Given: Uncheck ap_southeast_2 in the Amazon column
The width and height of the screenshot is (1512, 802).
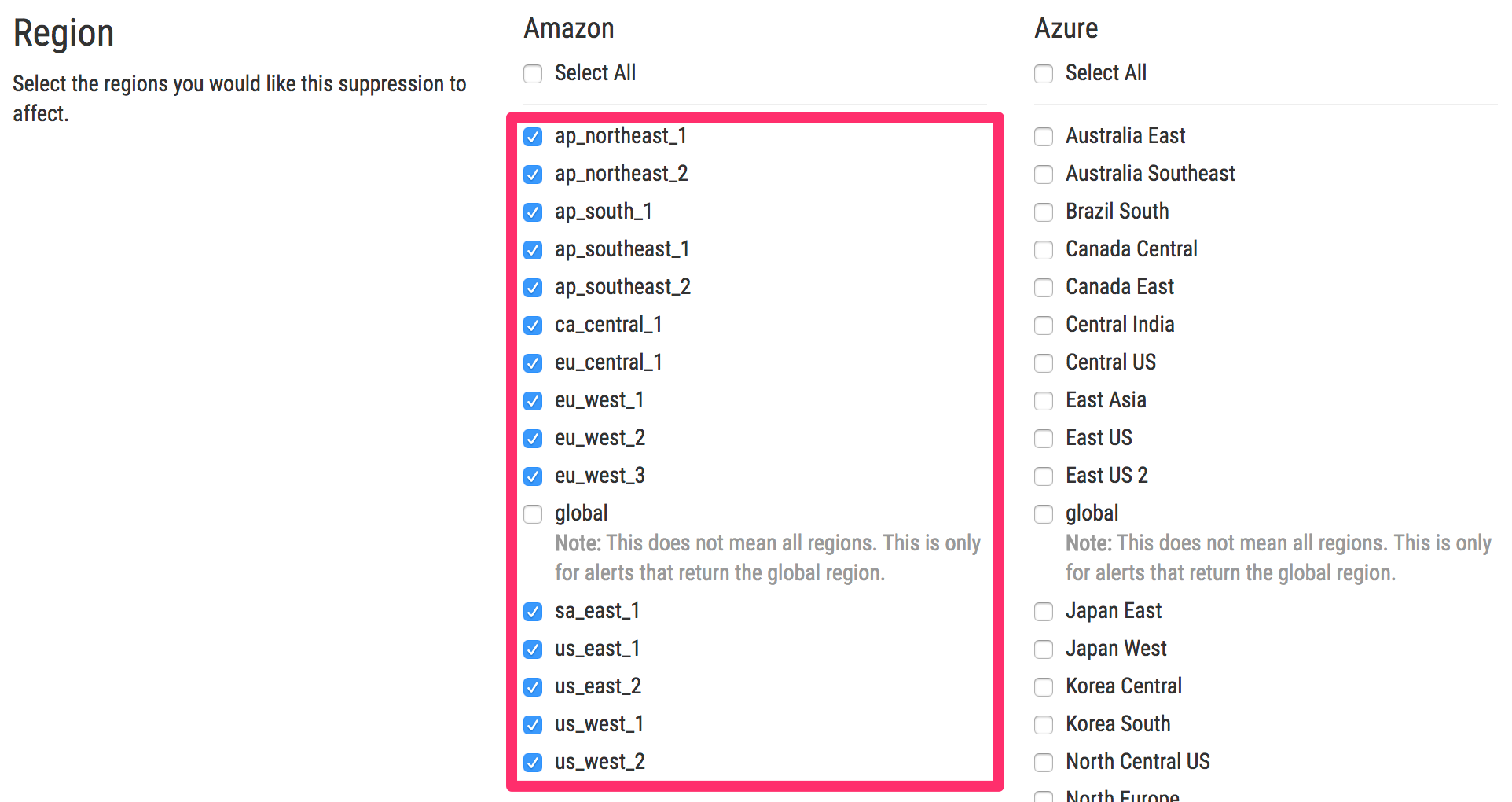Looking at the screenshot, I should 533,287.
